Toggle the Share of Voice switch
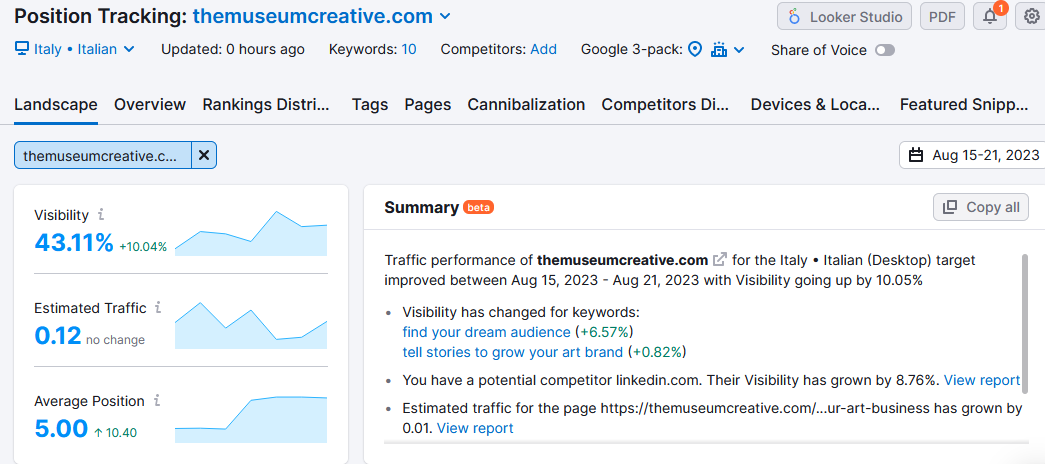The width and height of the screenshot is (1045, 464). (x=885, y=50)
